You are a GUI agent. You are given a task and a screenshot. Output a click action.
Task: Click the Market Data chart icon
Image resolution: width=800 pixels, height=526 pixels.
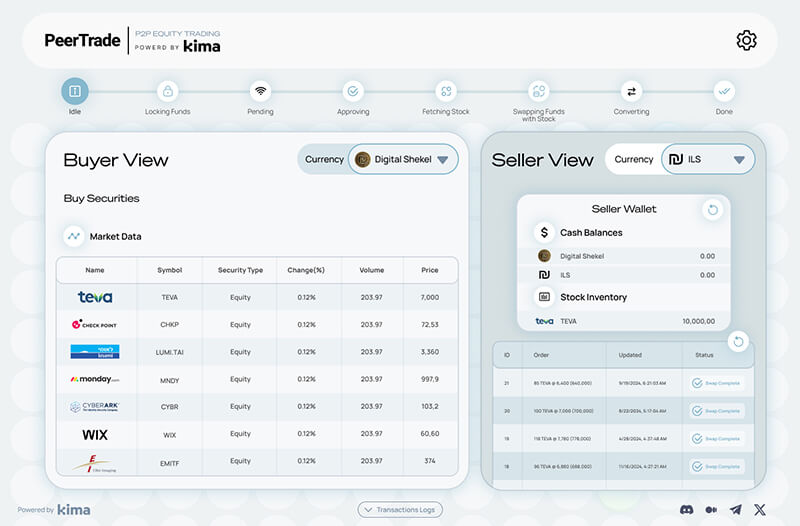[x=74, y=236]
